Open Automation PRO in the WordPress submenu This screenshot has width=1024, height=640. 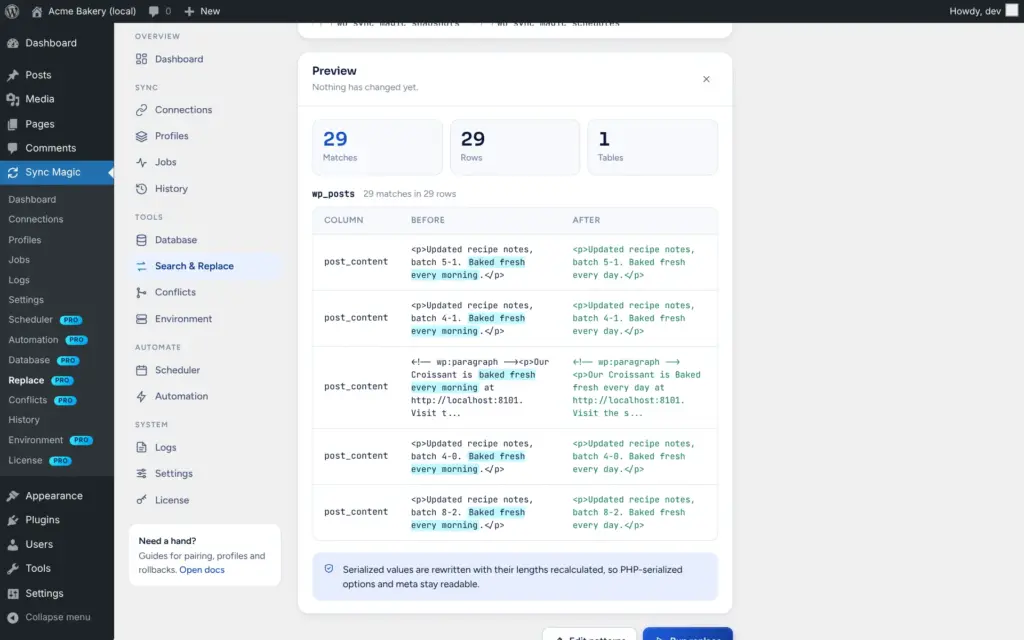pos(47,340)
